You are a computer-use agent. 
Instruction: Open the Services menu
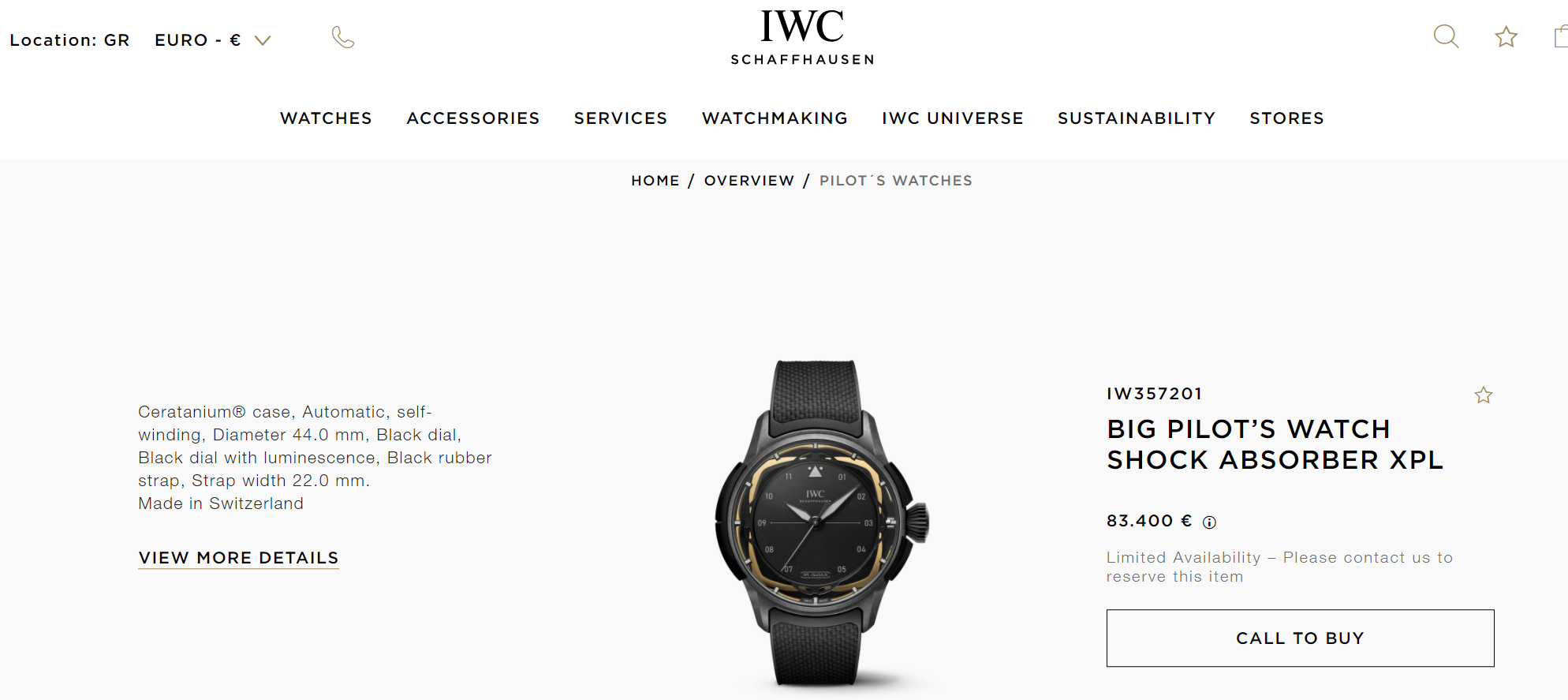621,118
